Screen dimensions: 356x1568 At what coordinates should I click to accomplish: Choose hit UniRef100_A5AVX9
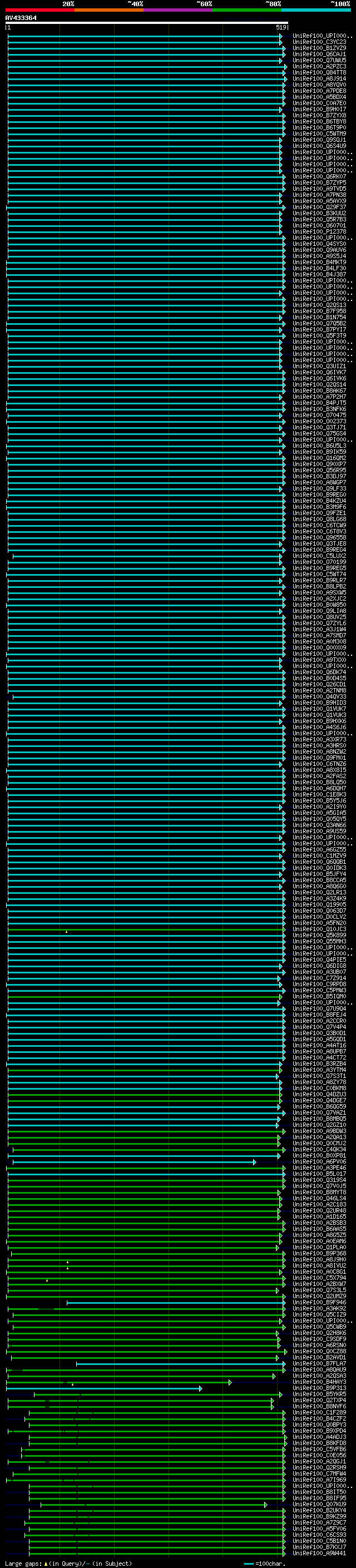[x=319, y=201]
